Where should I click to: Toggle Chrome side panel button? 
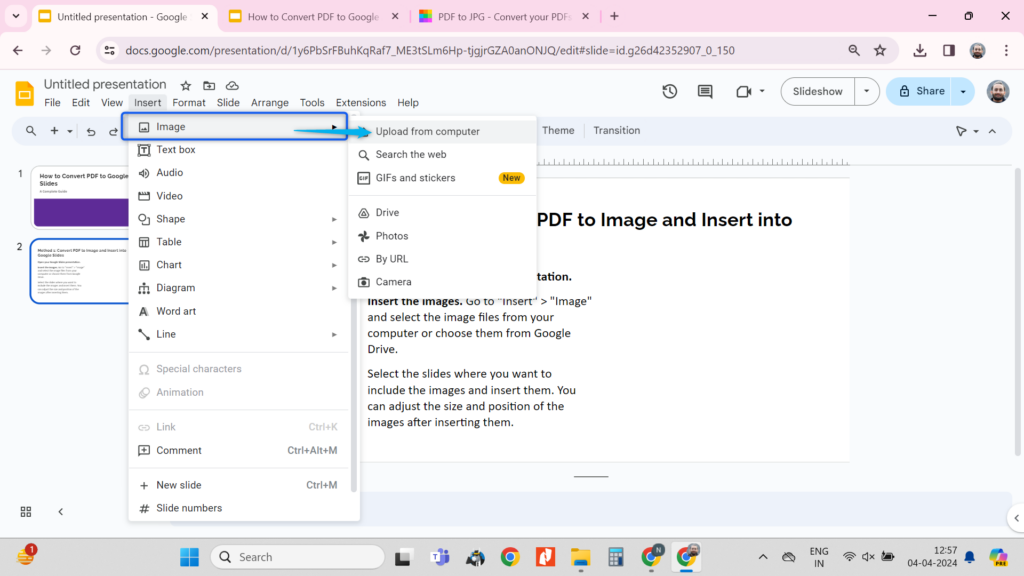click(x=949, y=50)
